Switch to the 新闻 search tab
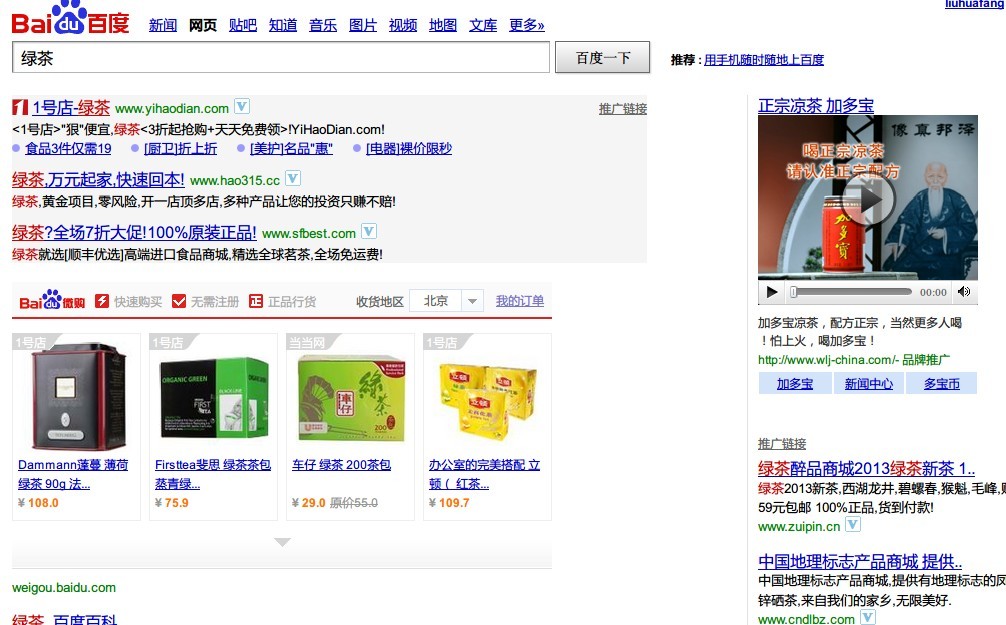Image resolution: width=1006 pixels, height=625 pixels. tap(163, 25)
